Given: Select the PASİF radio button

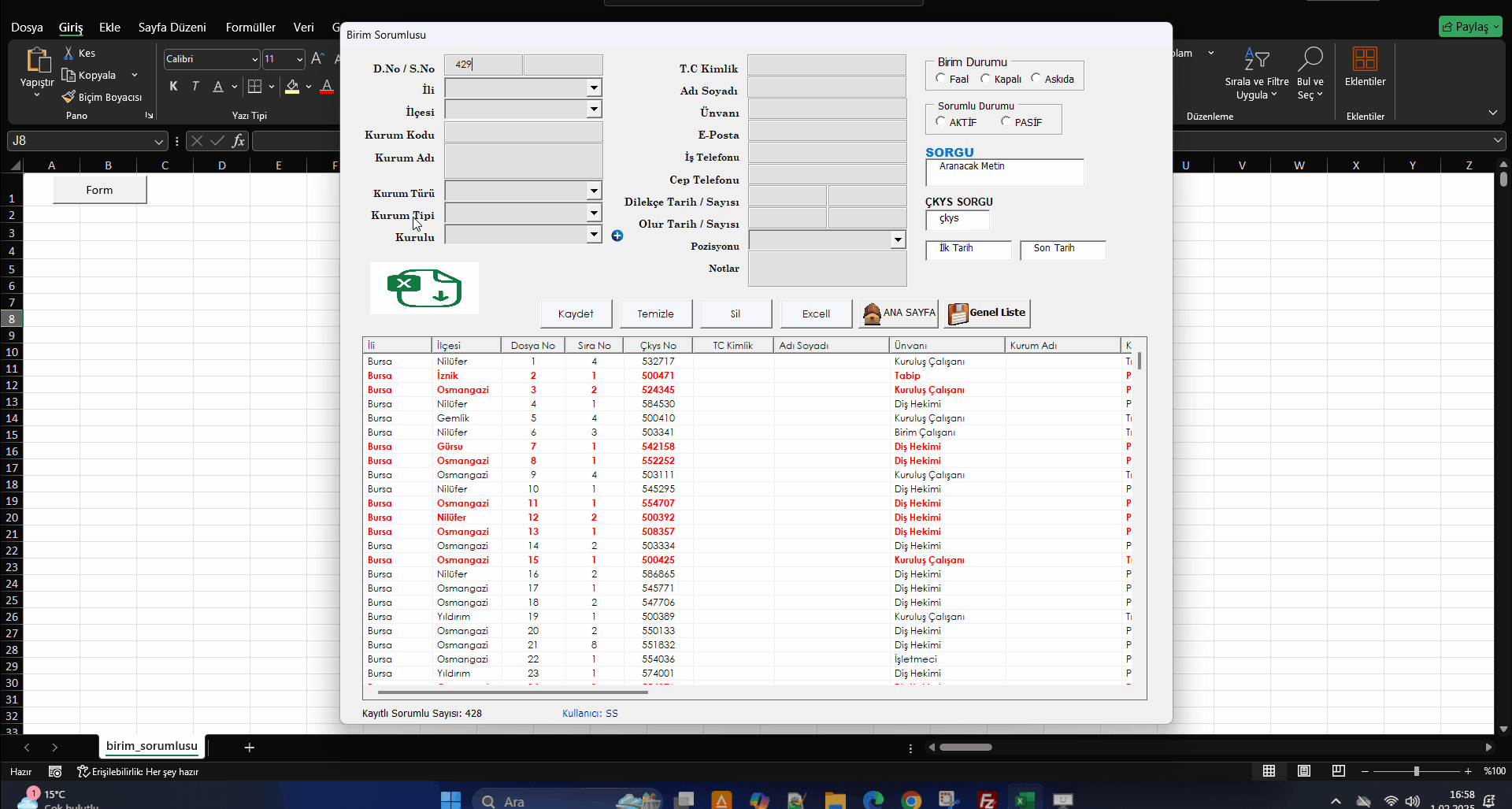Looking at the screenshot, I should click(x=1006, y=122).
